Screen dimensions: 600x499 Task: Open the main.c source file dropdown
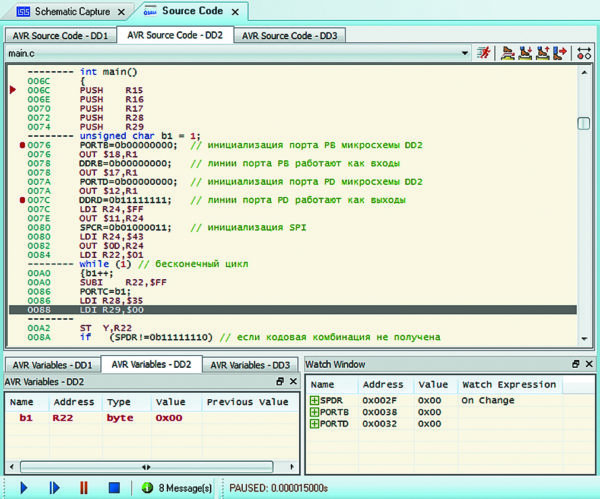click(x=465, y=53)
